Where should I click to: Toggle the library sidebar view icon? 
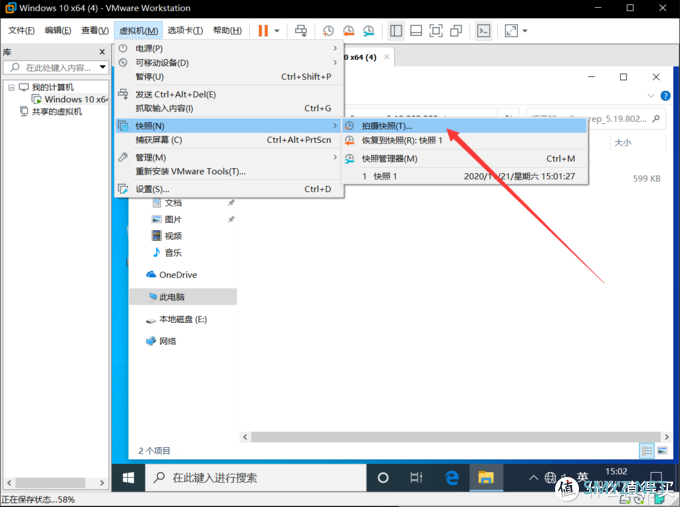(396, 31)
